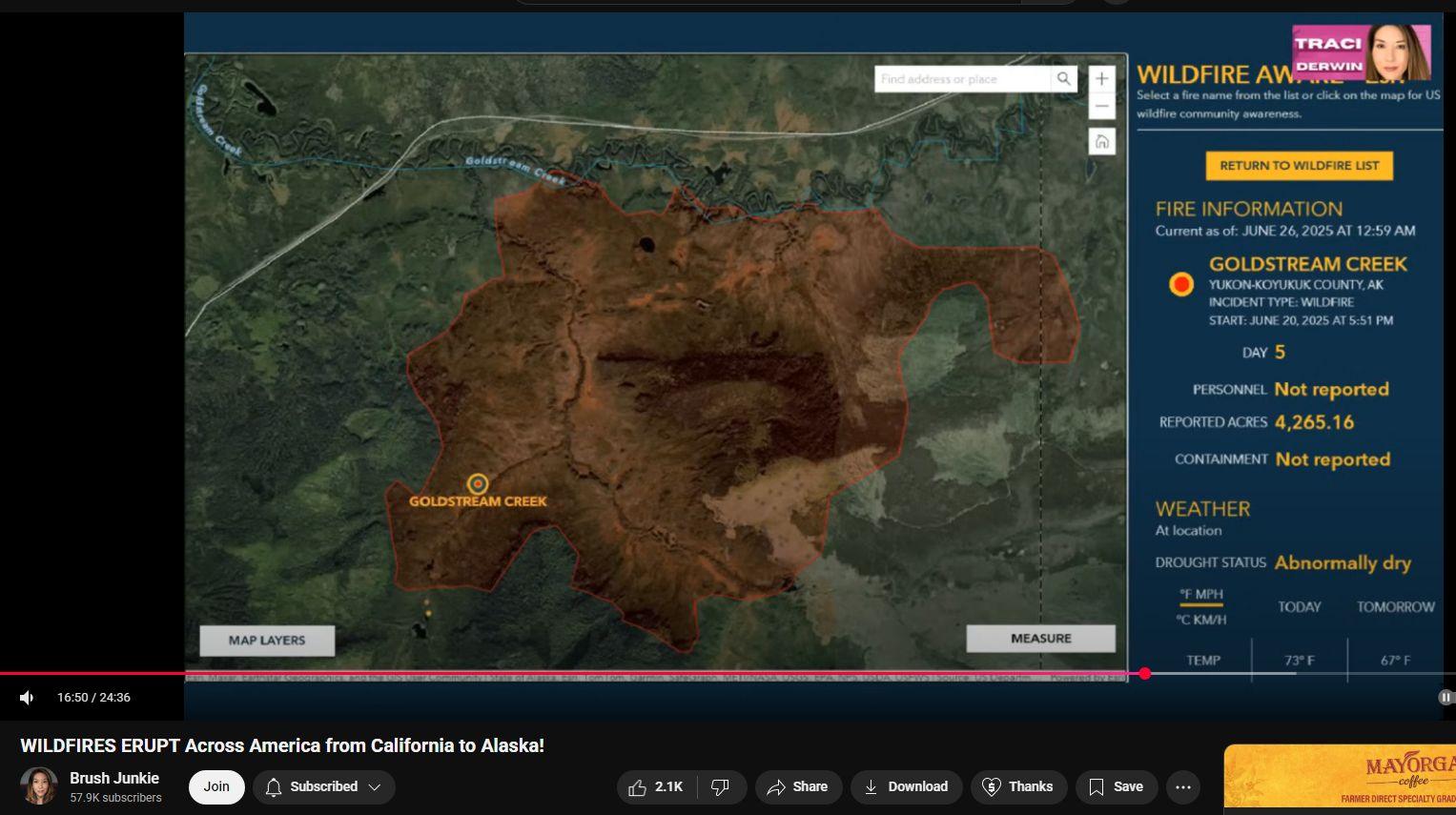Dislike the video with thumbs-down icon
The width and height of the screenshot is (1456, 815).
click(x=721, y=787)
